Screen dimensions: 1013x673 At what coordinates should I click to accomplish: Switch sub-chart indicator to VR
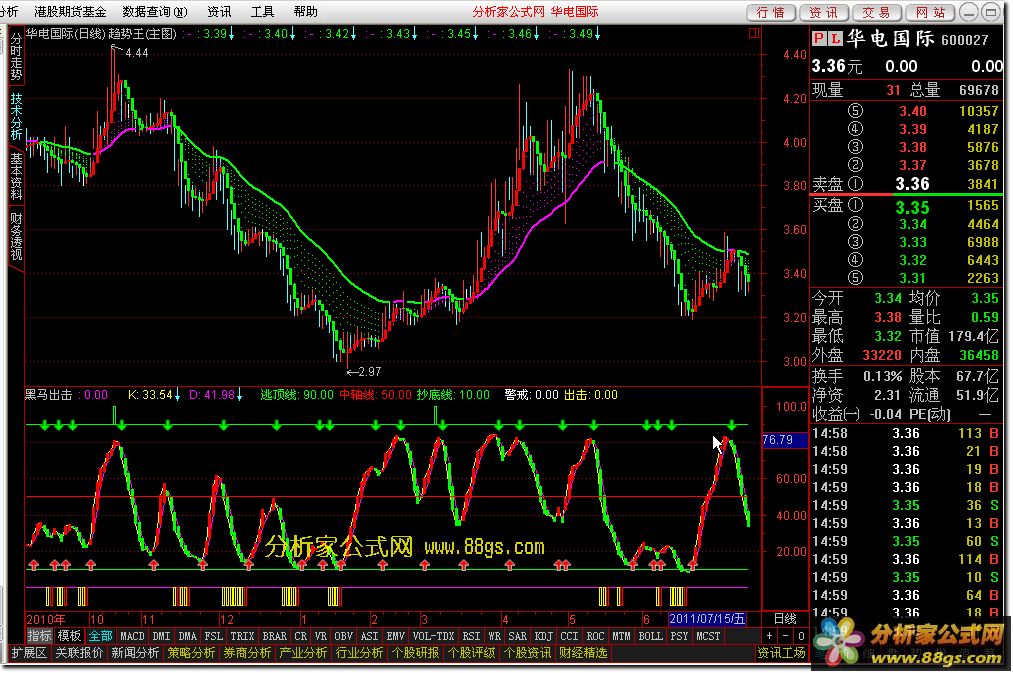(x=321, y=636)
